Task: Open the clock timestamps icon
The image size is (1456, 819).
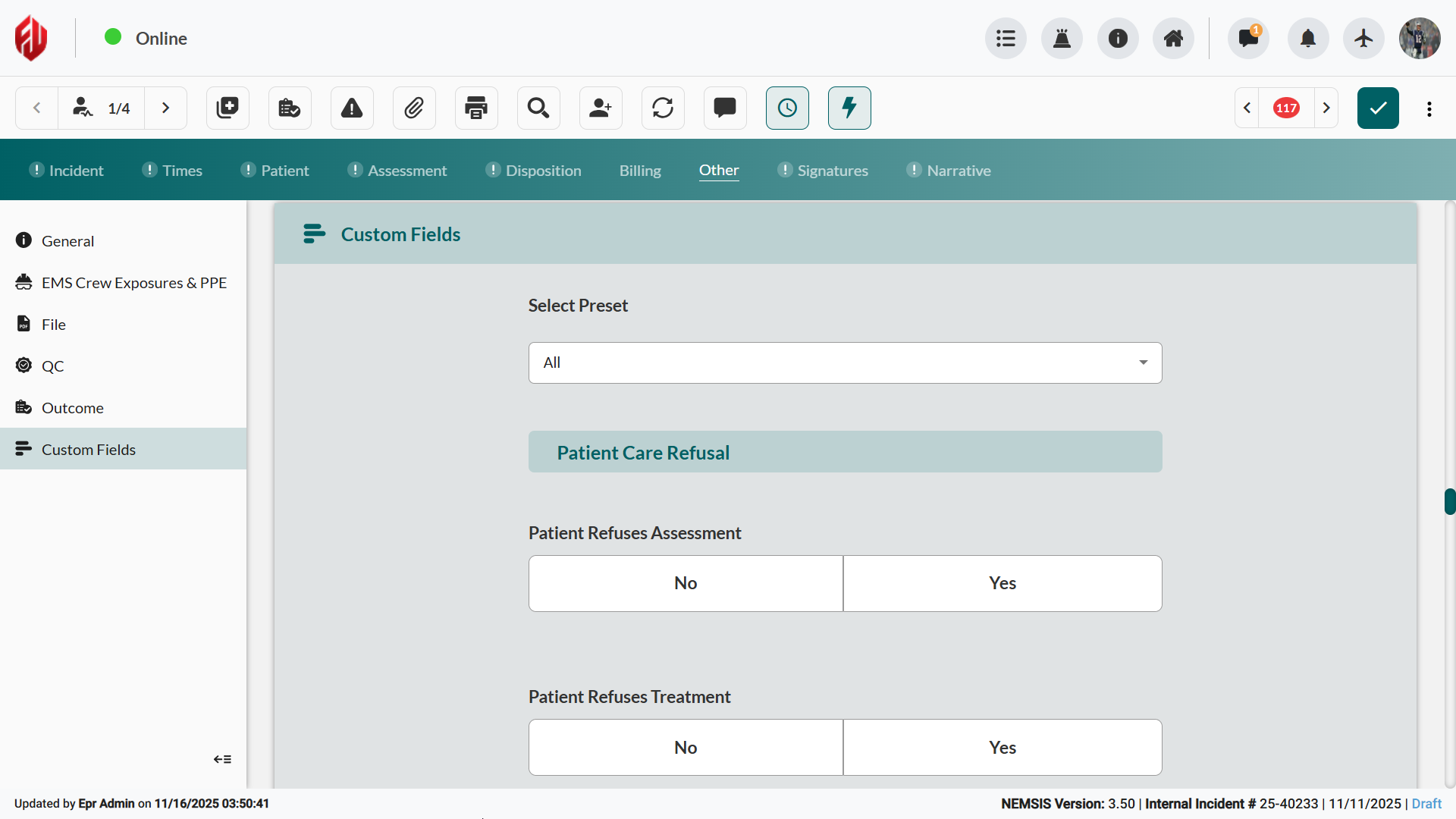Action: click(787, 108)
